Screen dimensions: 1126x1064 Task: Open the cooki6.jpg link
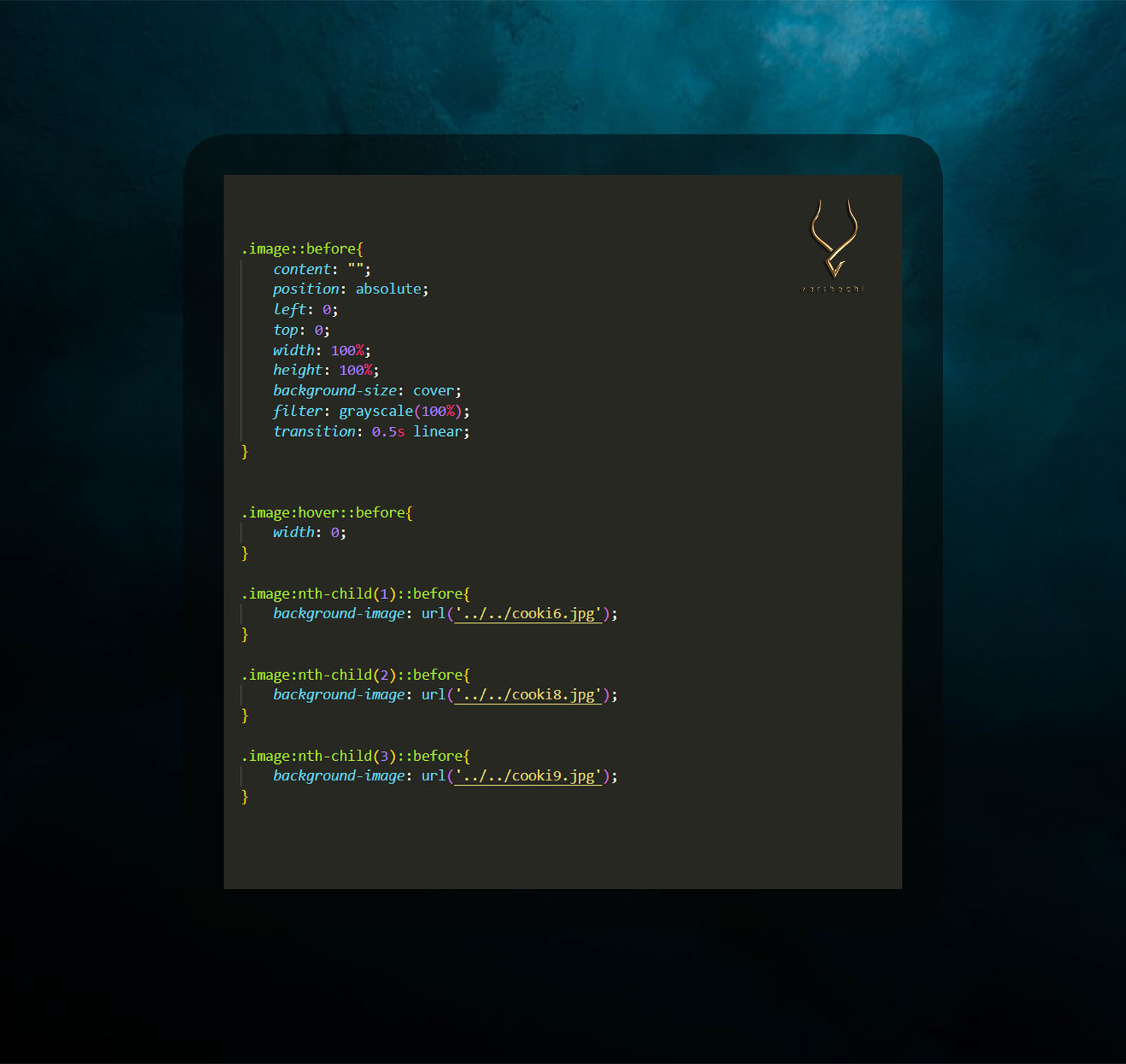point(527,613)
